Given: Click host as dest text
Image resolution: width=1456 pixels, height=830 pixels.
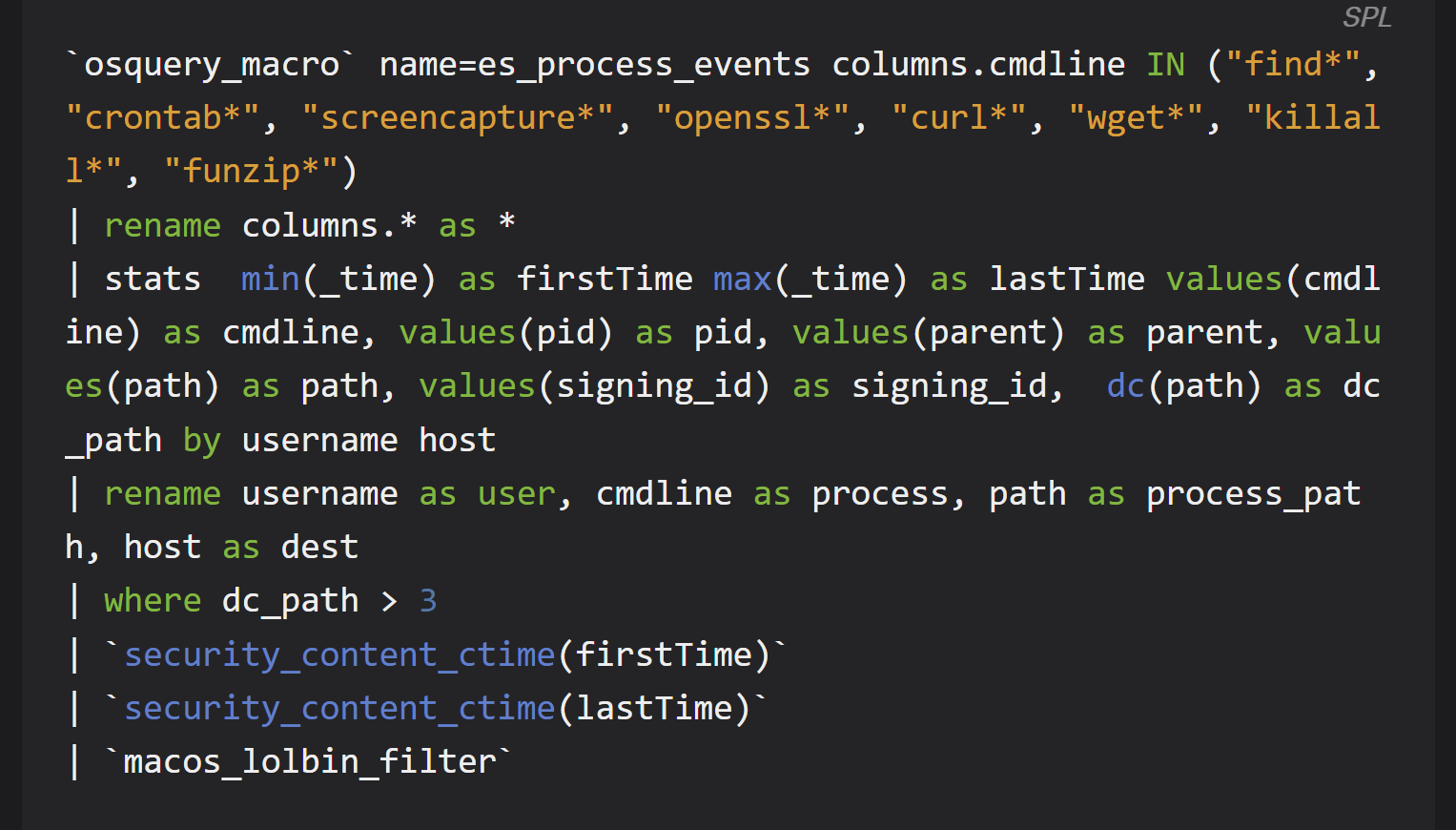Looking at the screenshot, I should pos(241,548).
